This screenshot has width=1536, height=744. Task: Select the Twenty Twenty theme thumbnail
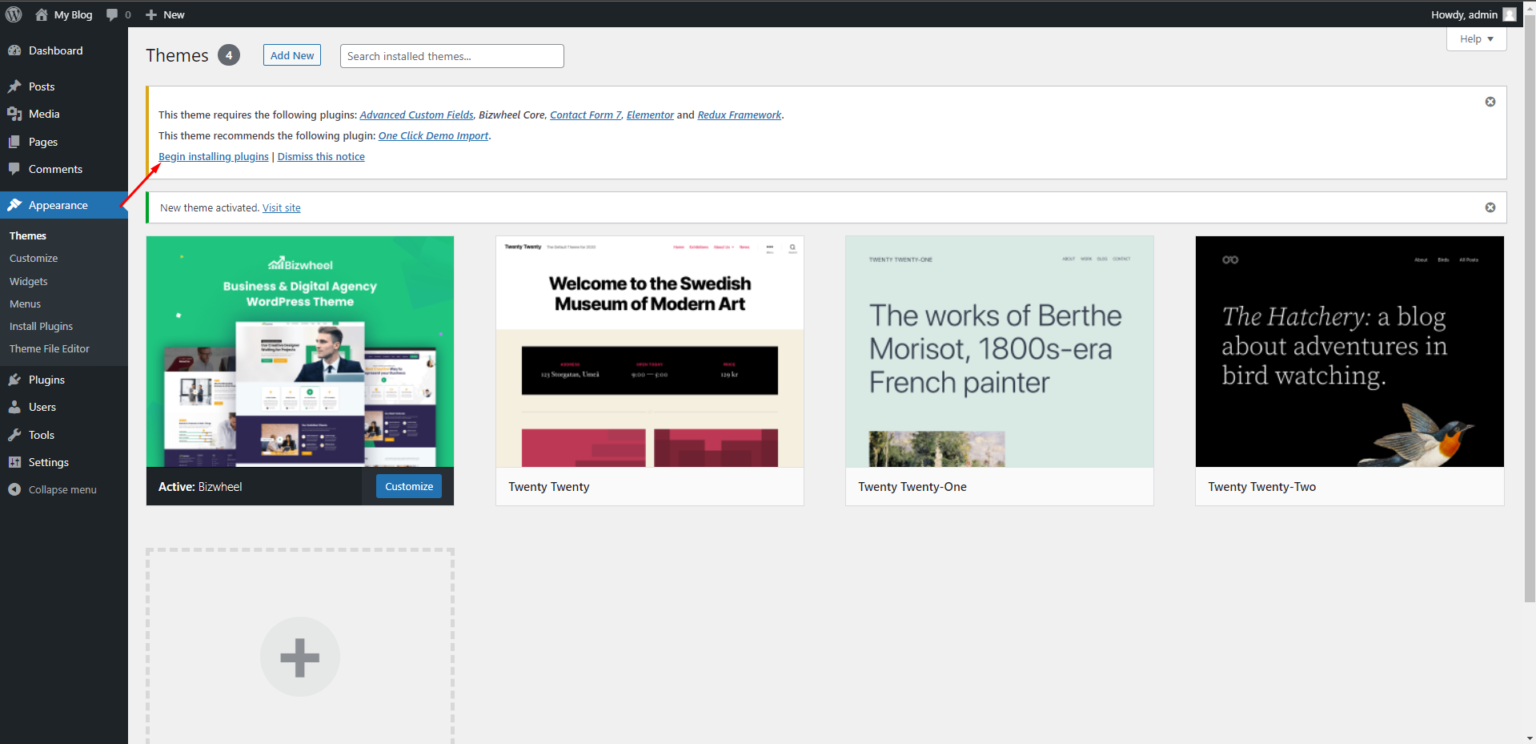point(650,351)
